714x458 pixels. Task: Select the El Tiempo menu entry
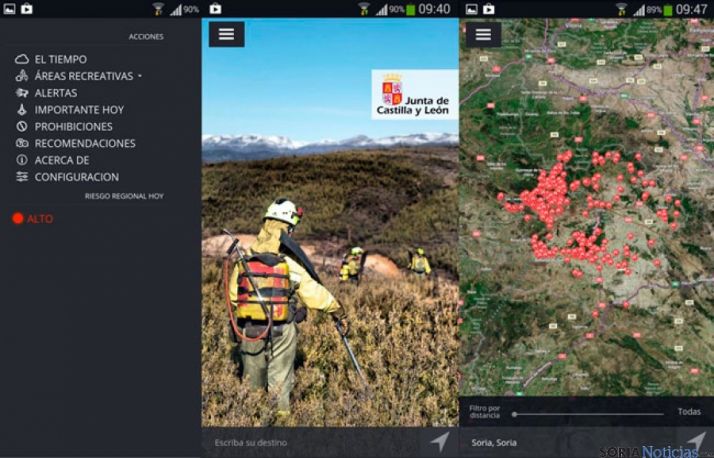click(60, 60)
